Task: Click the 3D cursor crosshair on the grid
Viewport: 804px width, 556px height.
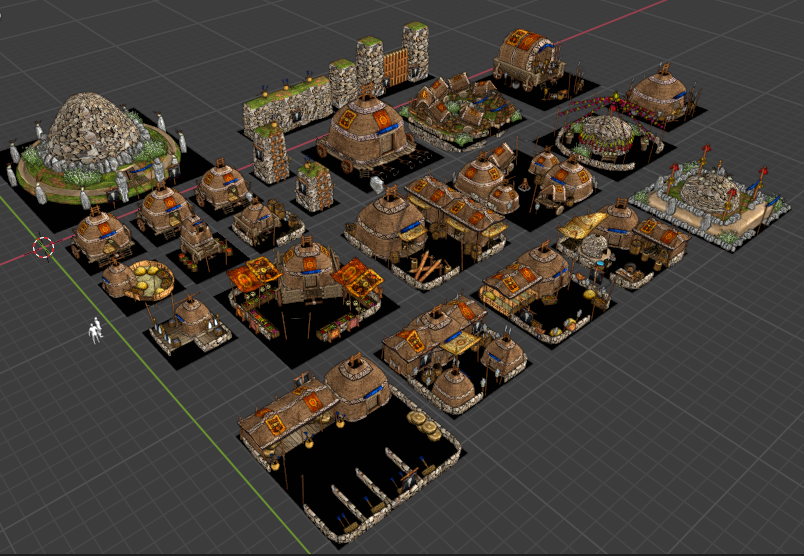Action: (x=43, y=247)
